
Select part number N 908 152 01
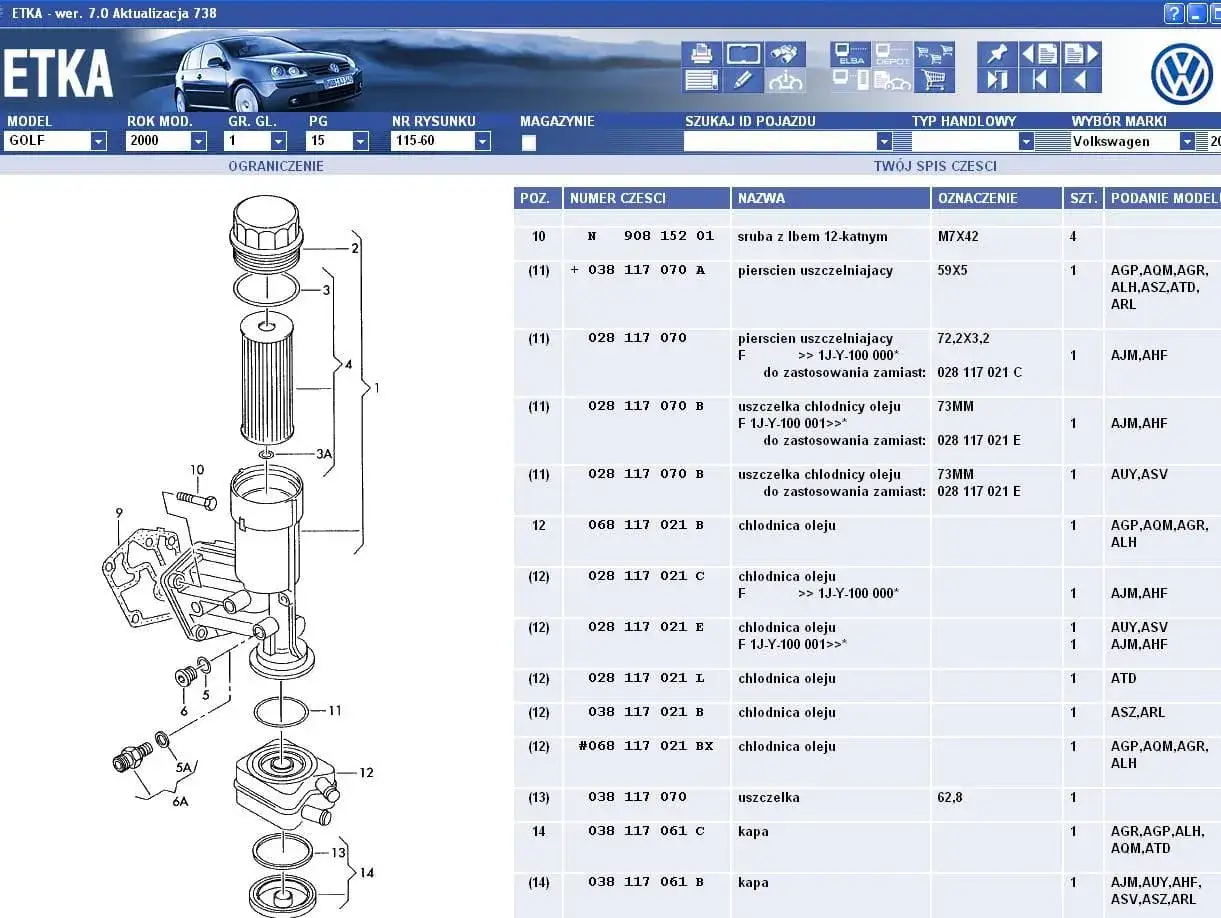point(651,236)
